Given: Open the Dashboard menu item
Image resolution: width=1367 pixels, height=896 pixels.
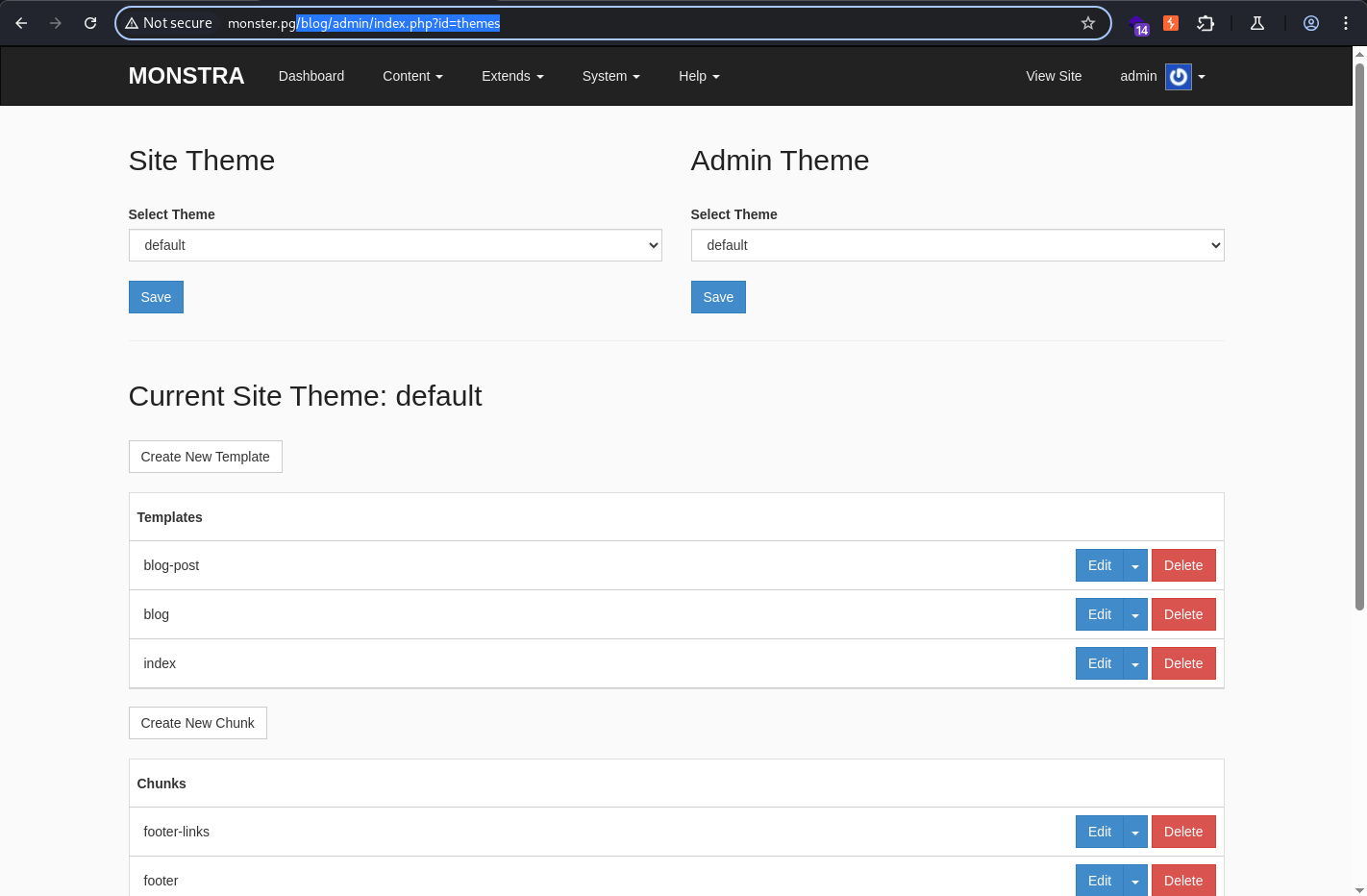Looking at the screenshot, I should point(311,76).
